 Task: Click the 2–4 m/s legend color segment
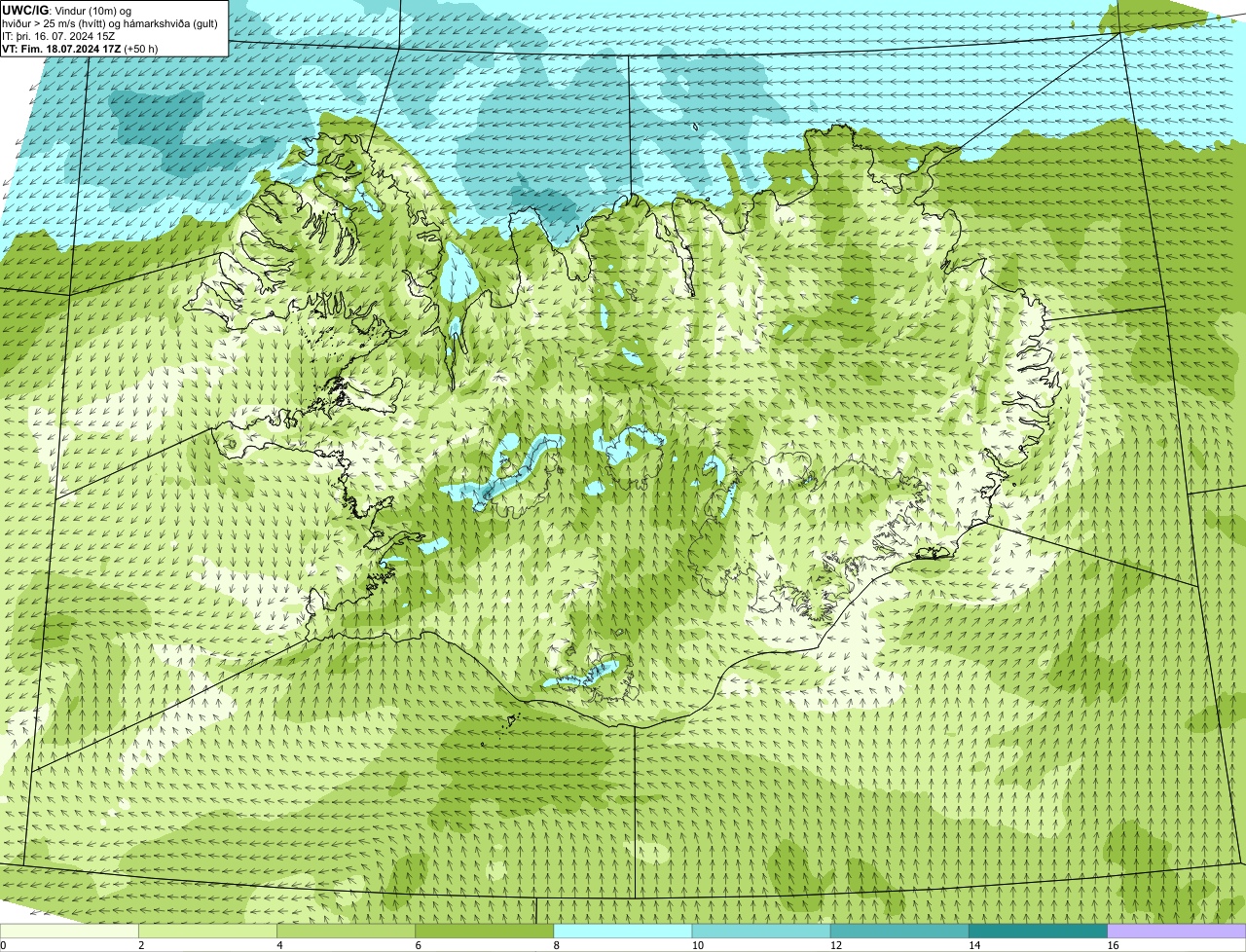click(207, 931)
